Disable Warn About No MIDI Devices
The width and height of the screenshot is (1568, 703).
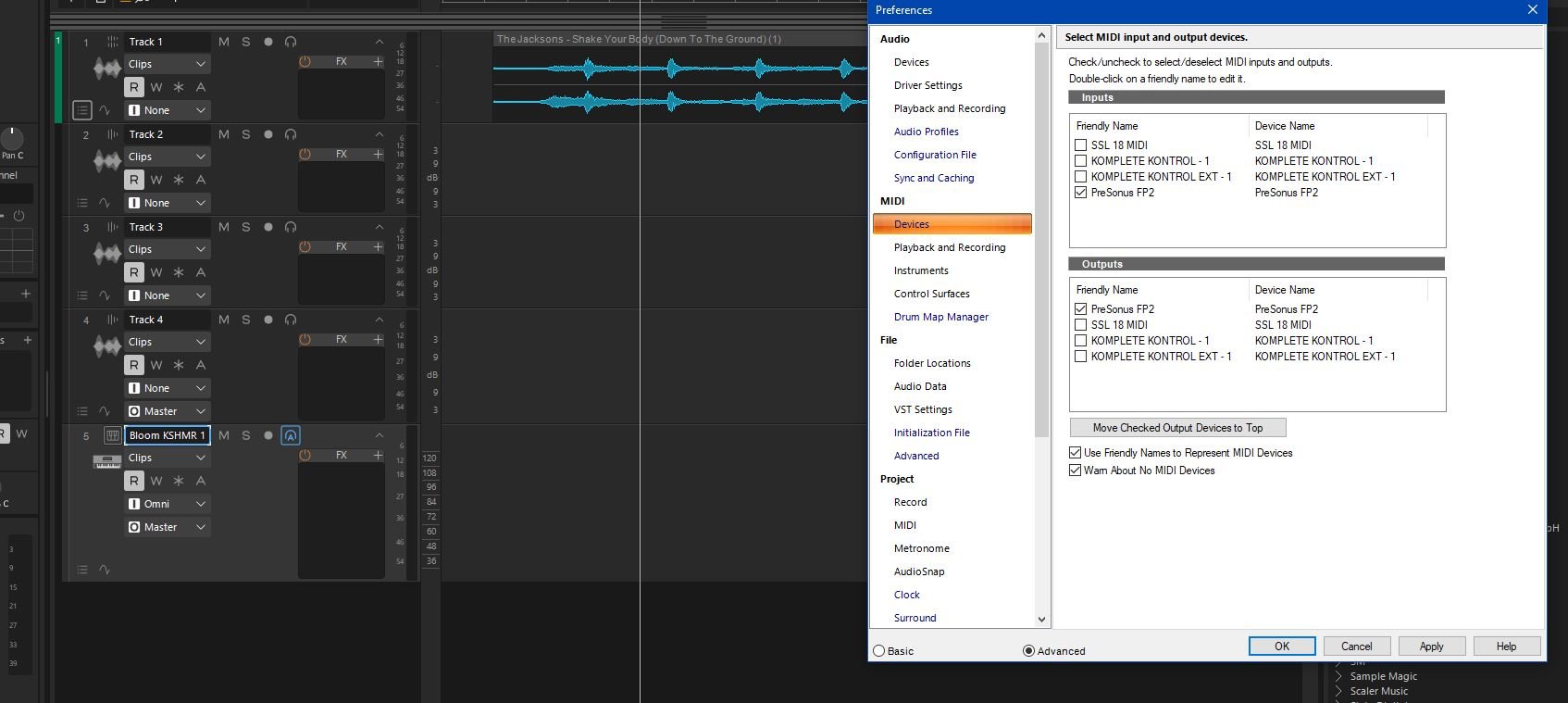1075,471
